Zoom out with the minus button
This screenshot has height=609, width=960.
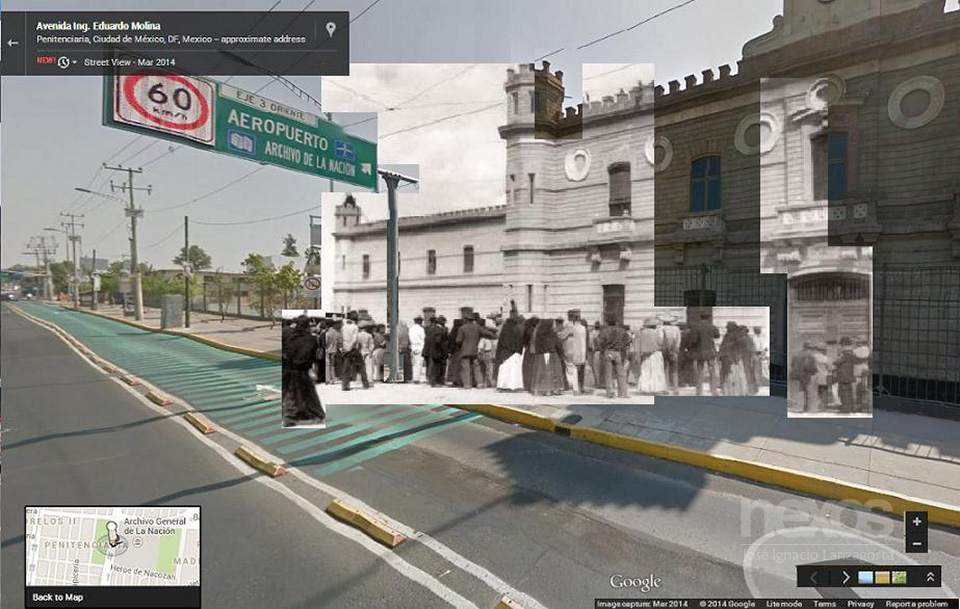point(917,543)
